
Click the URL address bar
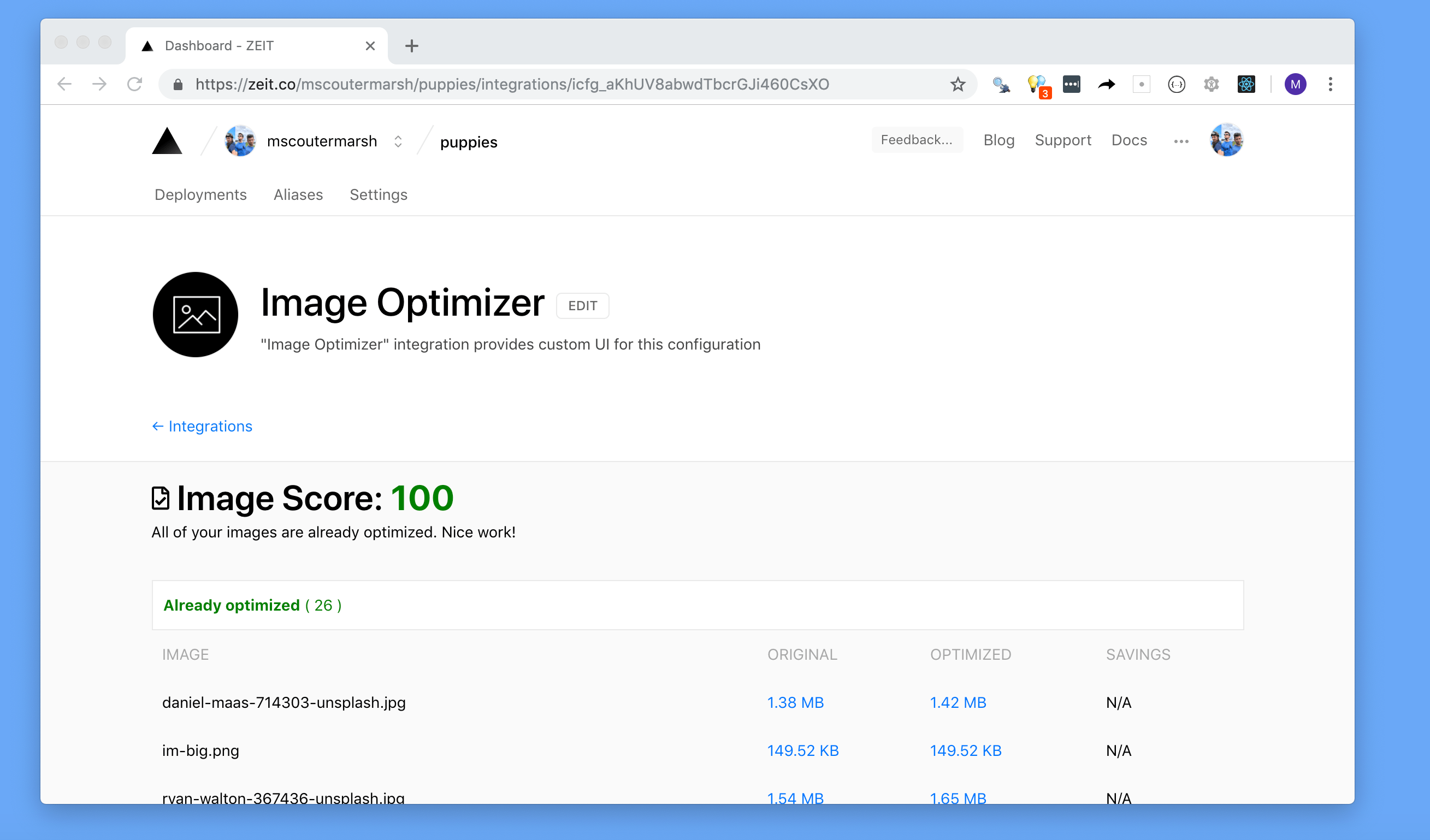568,85
